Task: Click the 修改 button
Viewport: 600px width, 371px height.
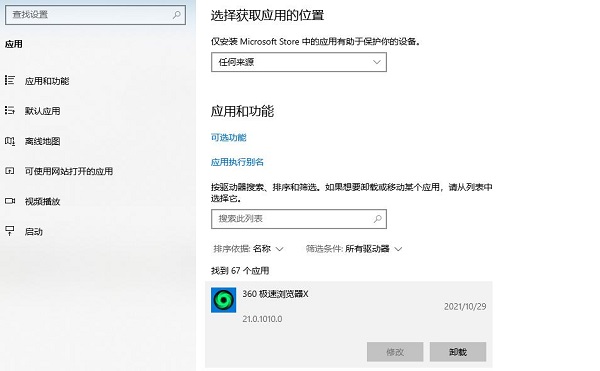Action: coord(395,351)
